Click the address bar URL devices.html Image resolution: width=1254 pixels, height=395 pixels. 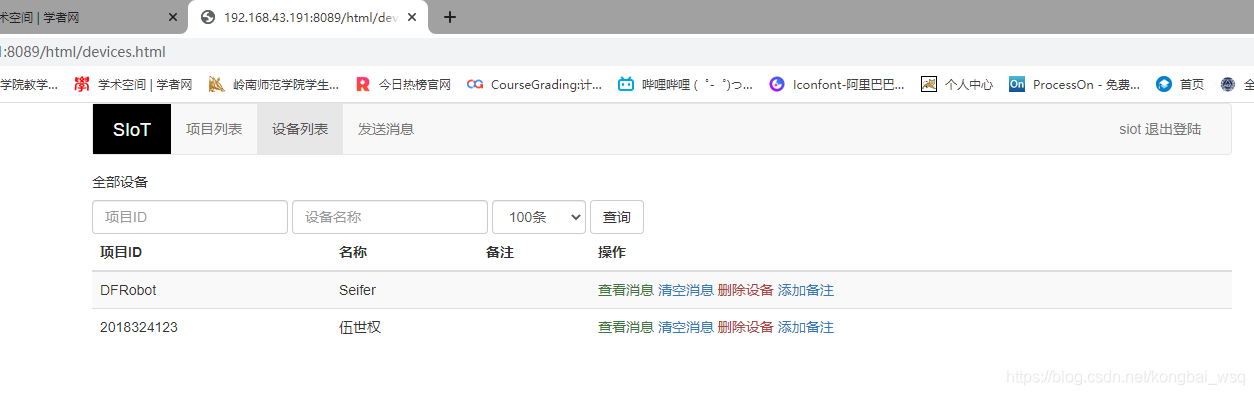(x=83, y=52)
